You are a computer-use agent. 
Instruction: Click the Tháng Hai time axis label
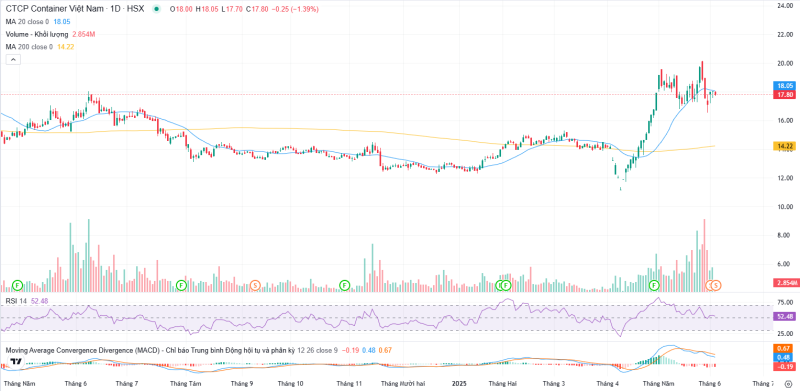click(x=502, y=383)
